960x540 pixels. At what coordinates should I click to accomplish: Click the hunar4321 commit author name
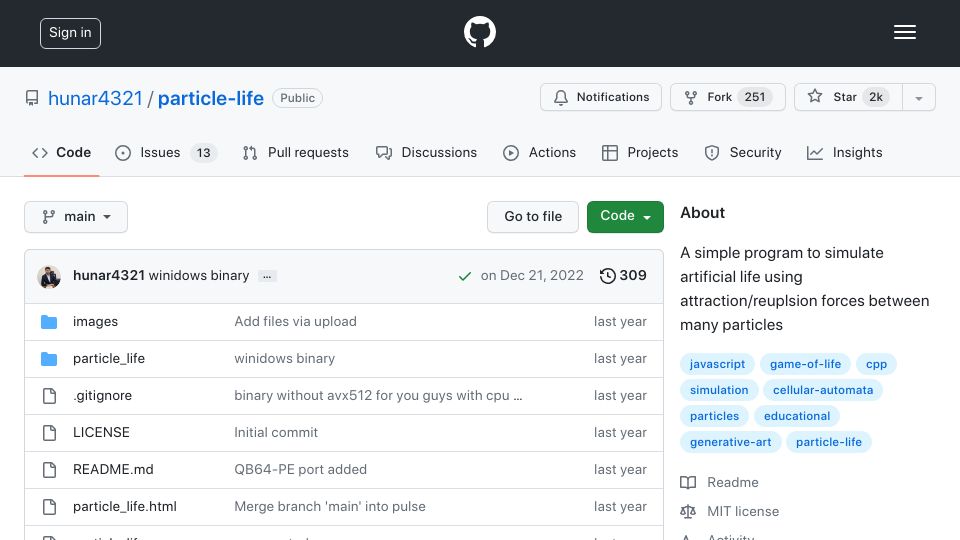tap(109, 276)
